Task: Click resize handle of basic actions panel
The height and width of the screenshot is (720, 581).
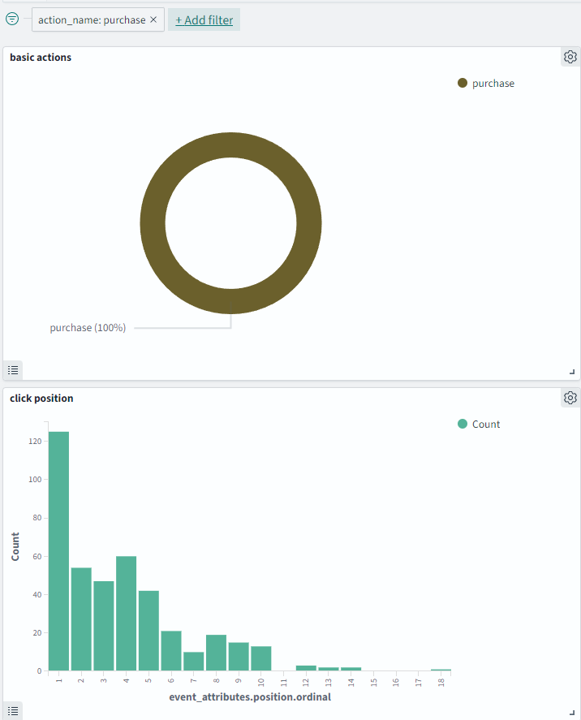Action: (x=572, y=371)
